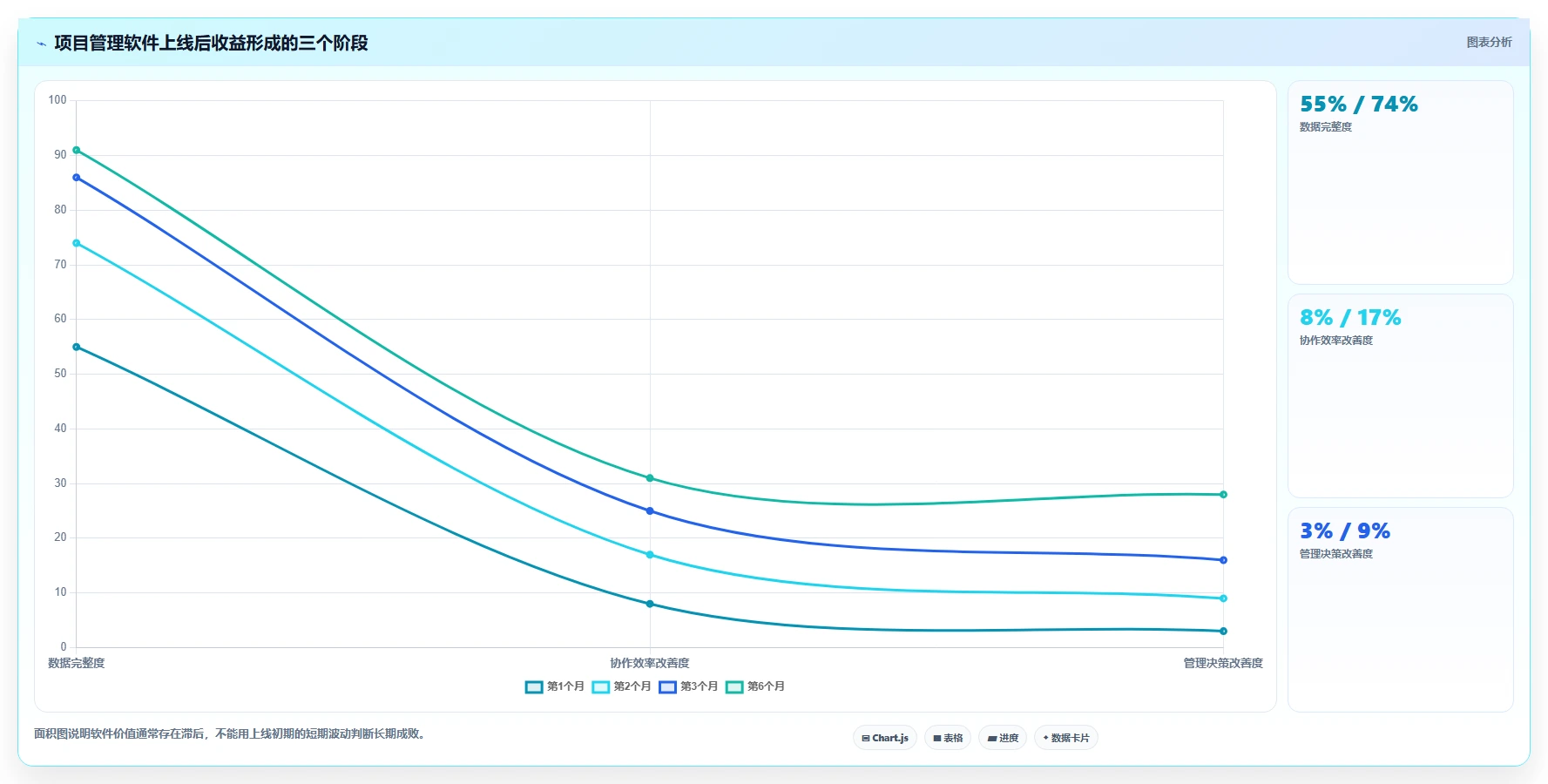Click the footnote text starting 面积图说明软件价值
The width and height of the screenshot is (1548, 784).
[231, 733]
